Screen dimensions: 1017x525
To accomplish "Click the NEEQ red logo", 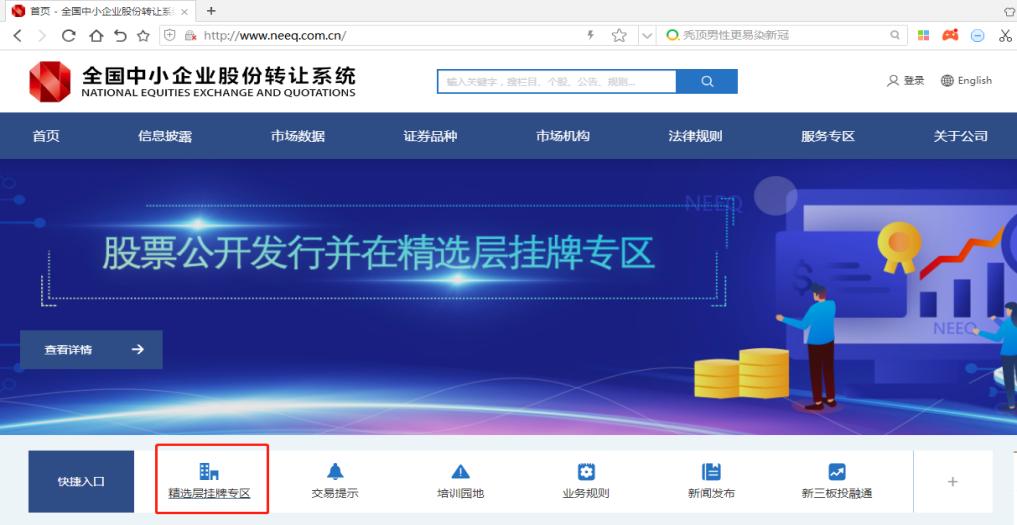I will [50, 82].
